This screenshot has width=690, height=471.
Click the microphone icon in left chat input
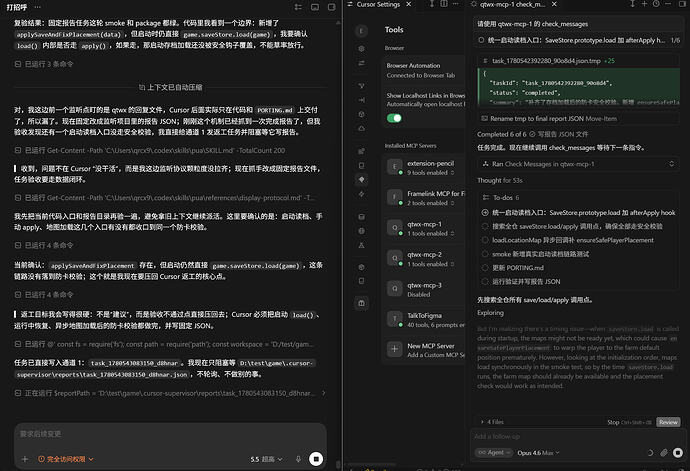[x=298, y=459]
